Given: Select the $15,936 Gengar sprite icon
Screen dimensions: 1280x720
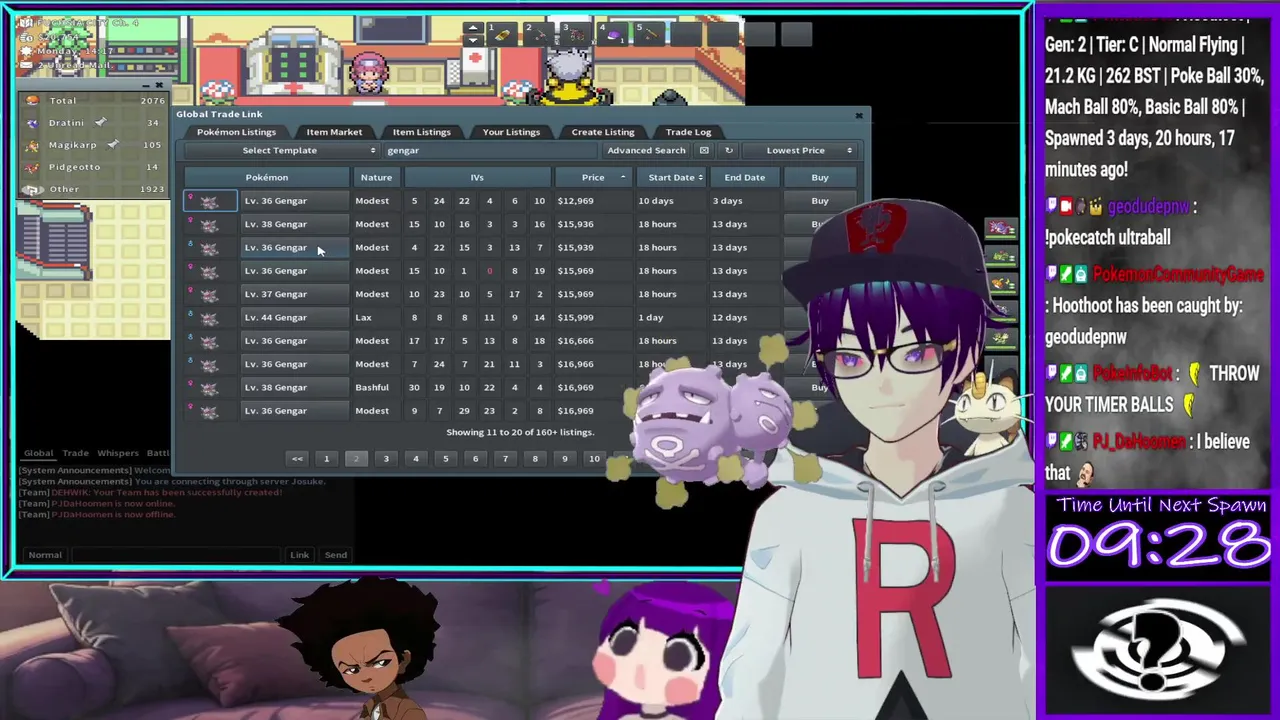Looking at the screenshot, I should (209, 224).
